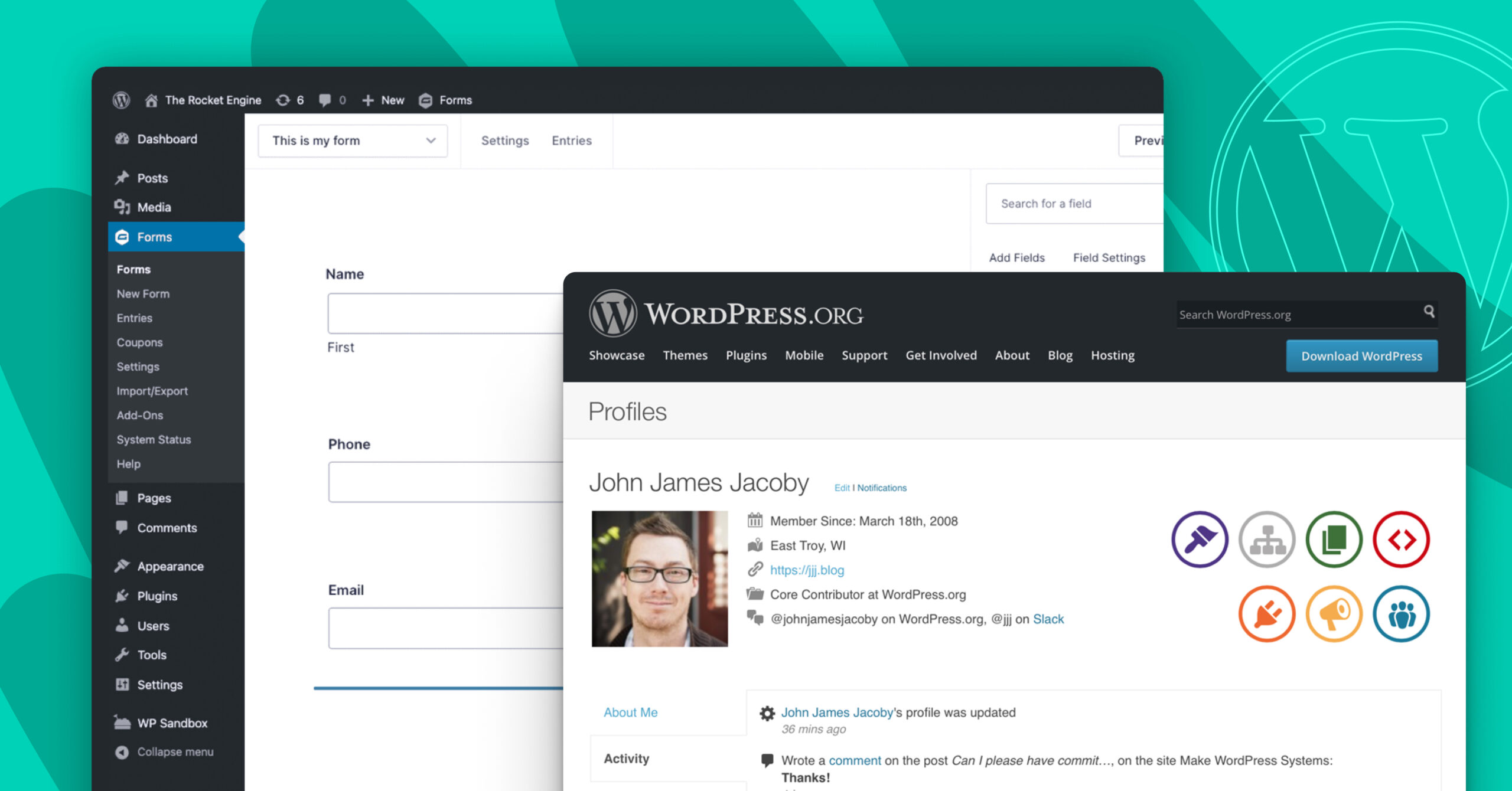Click the WordPress logo in the admin bar
Image resolution: width=1512 pixels, height=791 pixels.
(x=121, y=100)
